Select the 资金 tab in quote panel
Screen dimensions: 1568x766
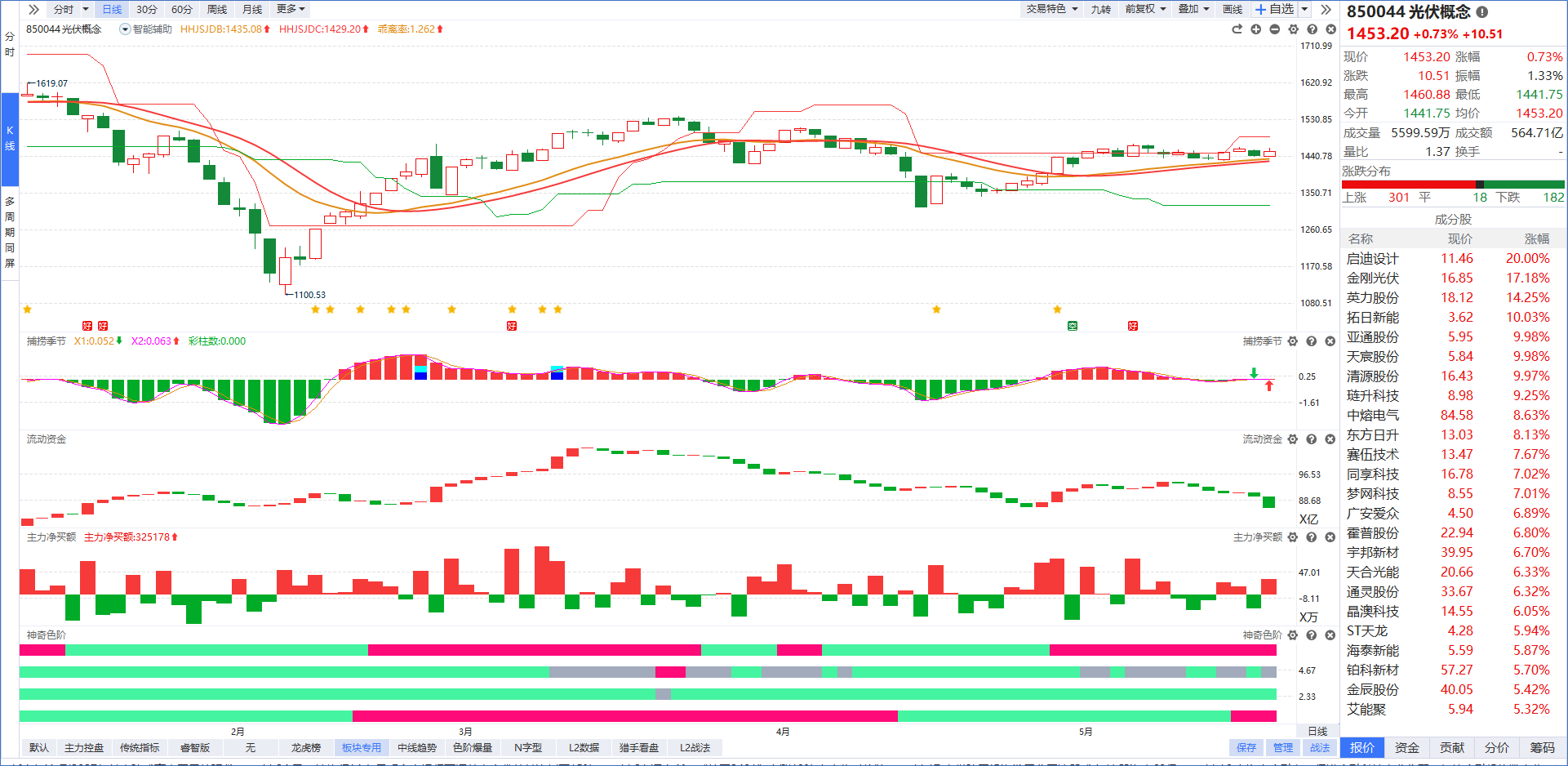[1407, 748]
